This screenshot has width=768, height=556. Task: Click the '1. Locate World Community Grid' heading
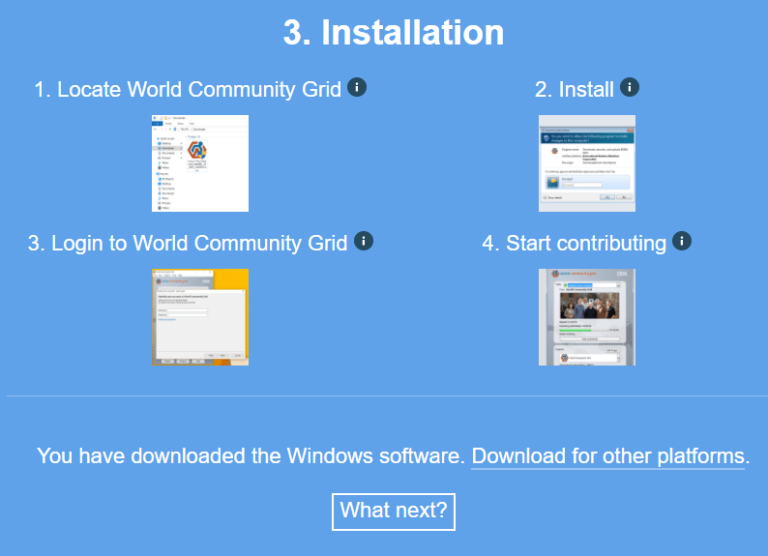pyautogui.click(x=188, y=89)
